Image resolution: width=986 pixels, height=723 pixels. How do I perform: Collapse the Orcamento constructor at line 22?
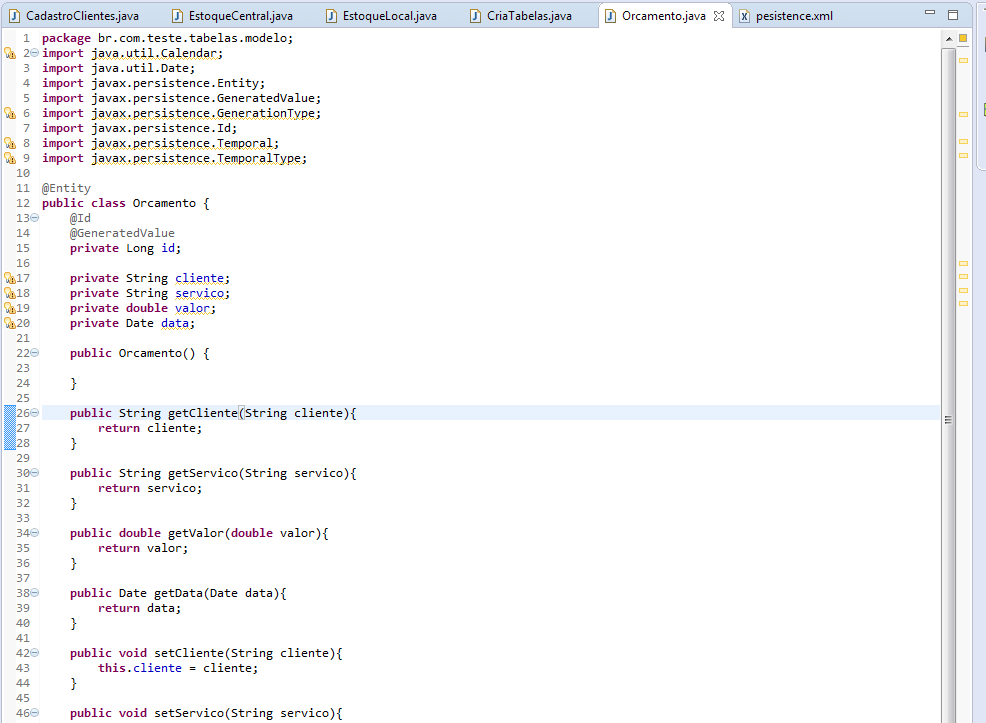click(35, 353)
